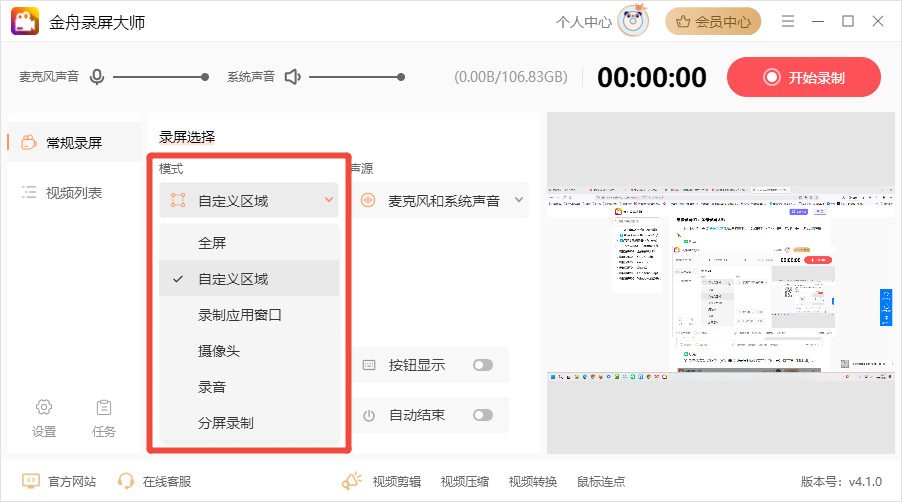Open the 鼠标连点 link
This screenshot has height=502, width=902.
601,481
